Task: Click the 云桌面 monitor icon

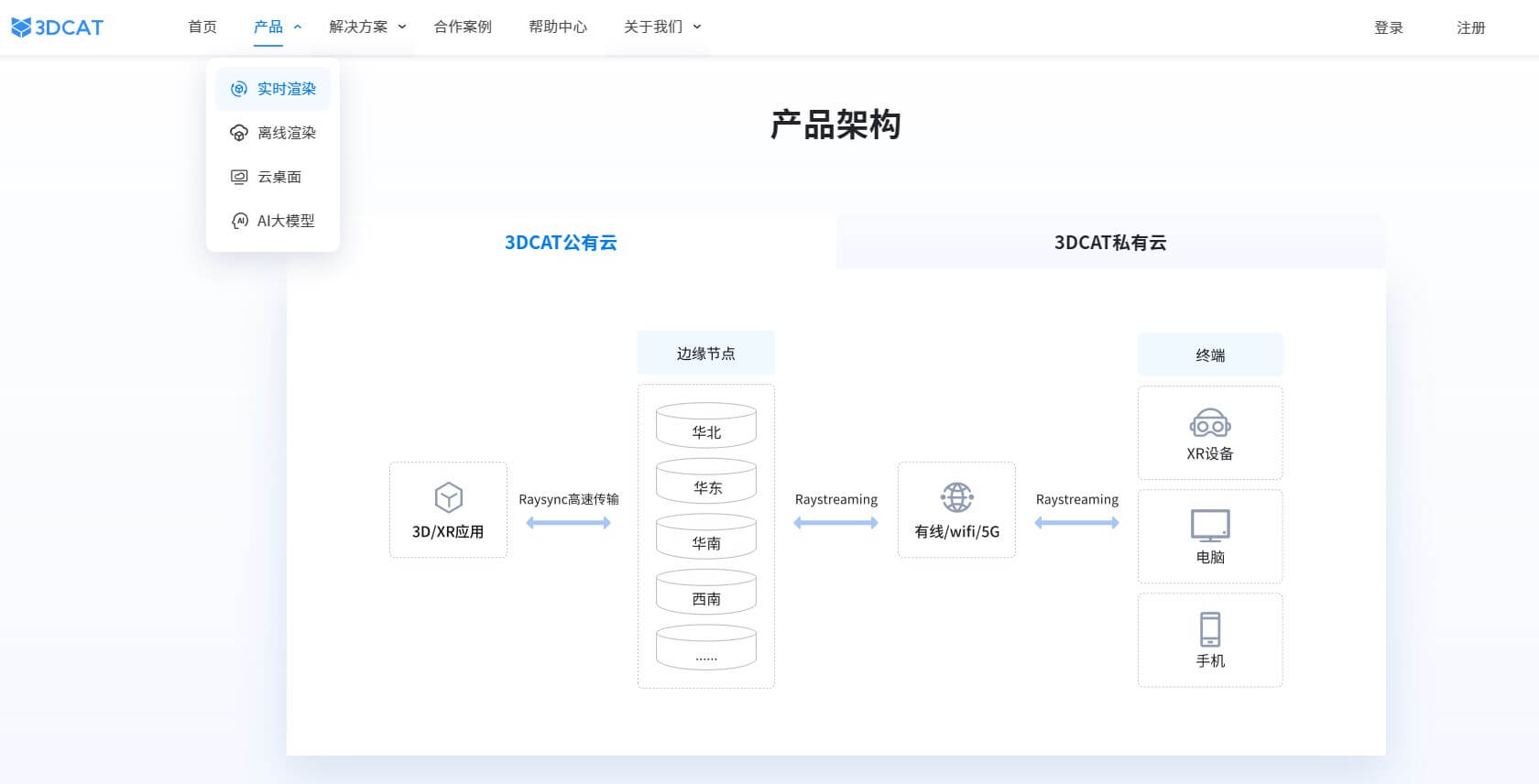Action: click(239, 177)
